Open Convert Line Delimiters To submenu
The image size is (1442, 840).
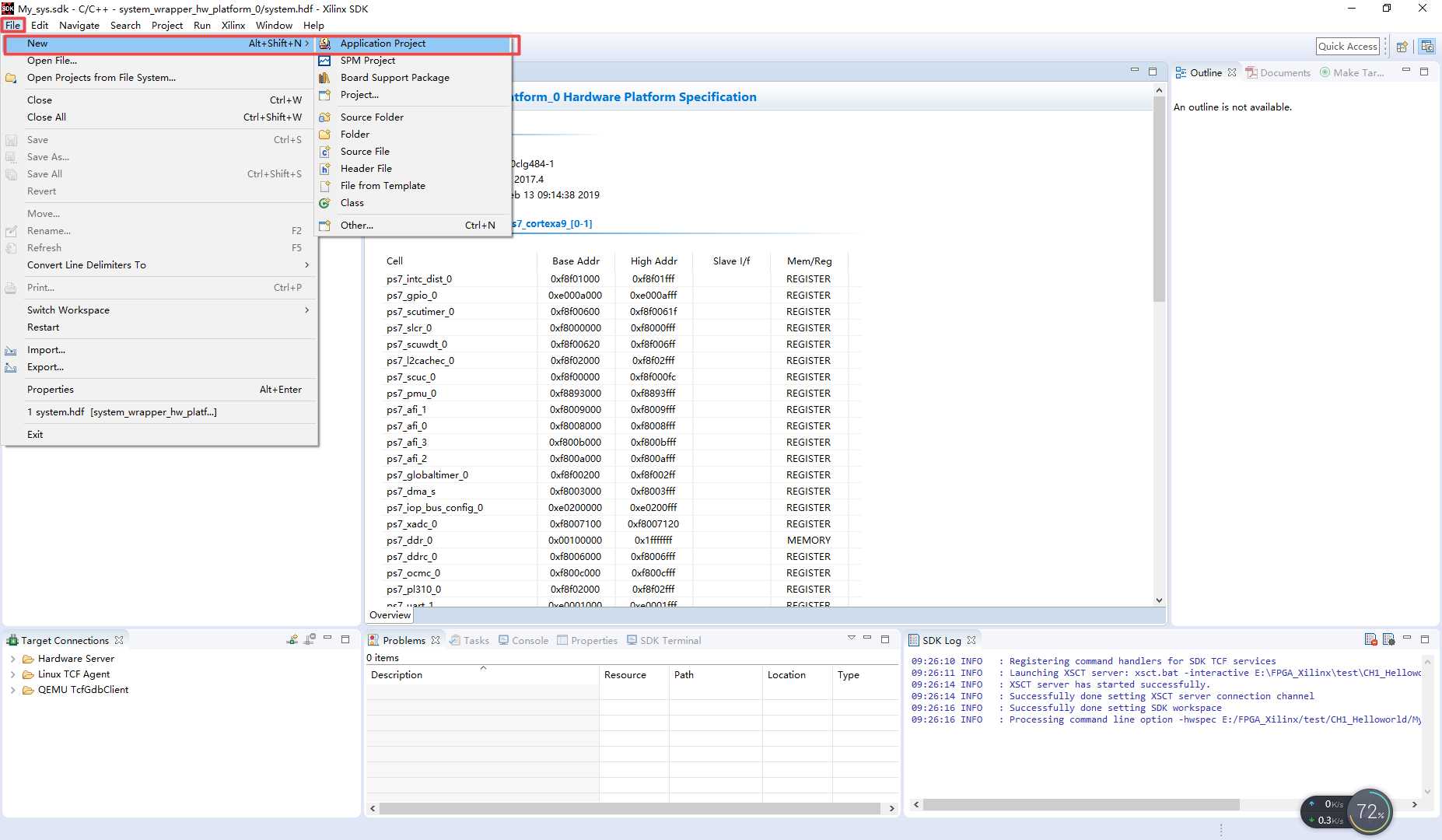159,265
